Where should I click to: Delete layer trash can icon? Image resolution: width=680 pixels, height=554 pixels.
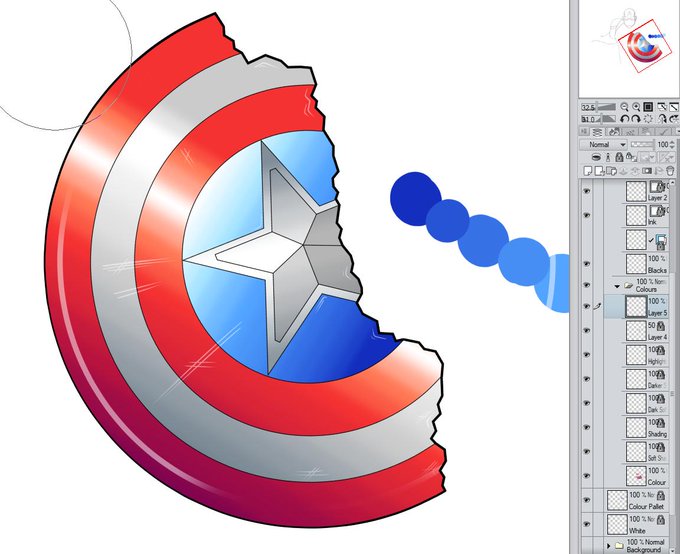point(670,170)
